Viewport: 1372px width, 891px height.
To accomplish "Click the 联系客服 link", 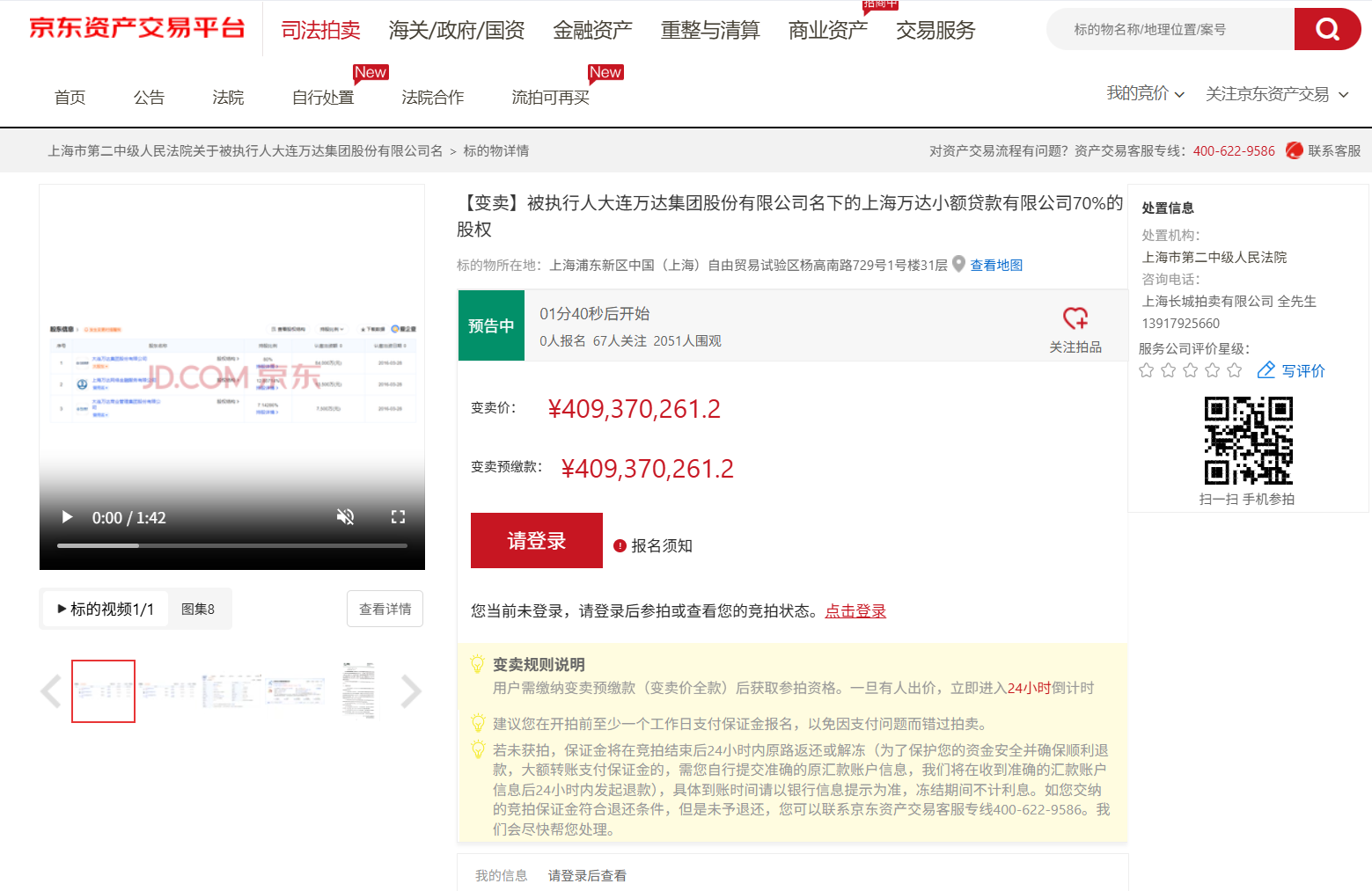I will click(x=1334, y=151).
